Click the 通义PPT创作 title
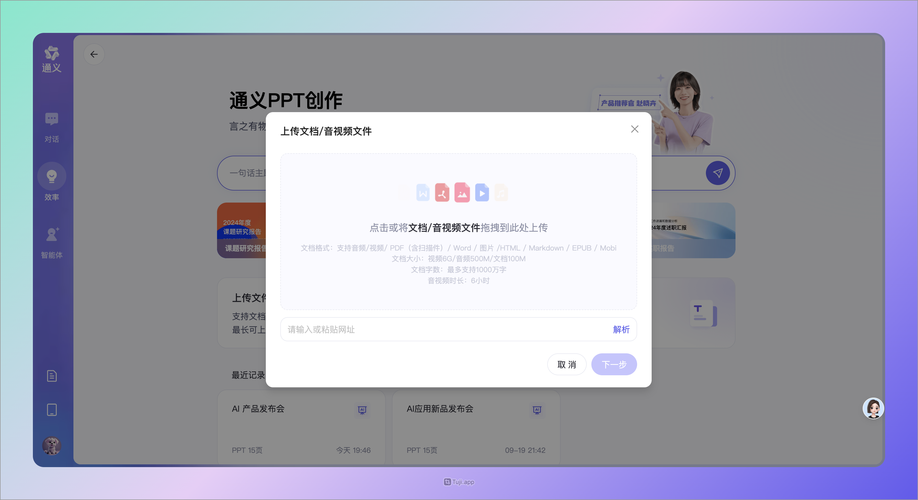This screenshot has width=918, height=500. click(x=286, y=101)
